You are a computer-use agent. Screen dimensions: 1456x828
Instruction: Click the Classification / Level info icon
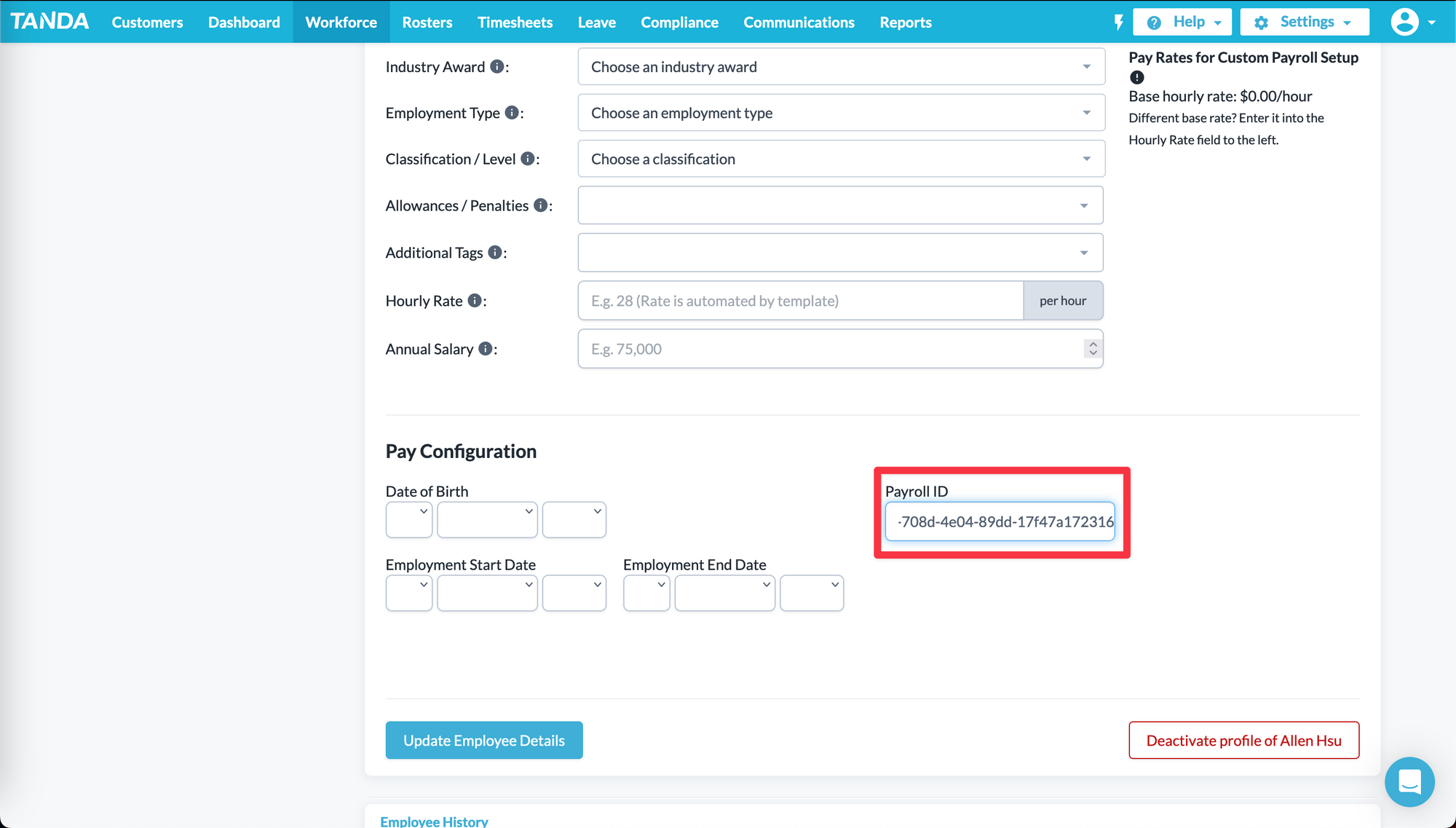tap(528, 159)
